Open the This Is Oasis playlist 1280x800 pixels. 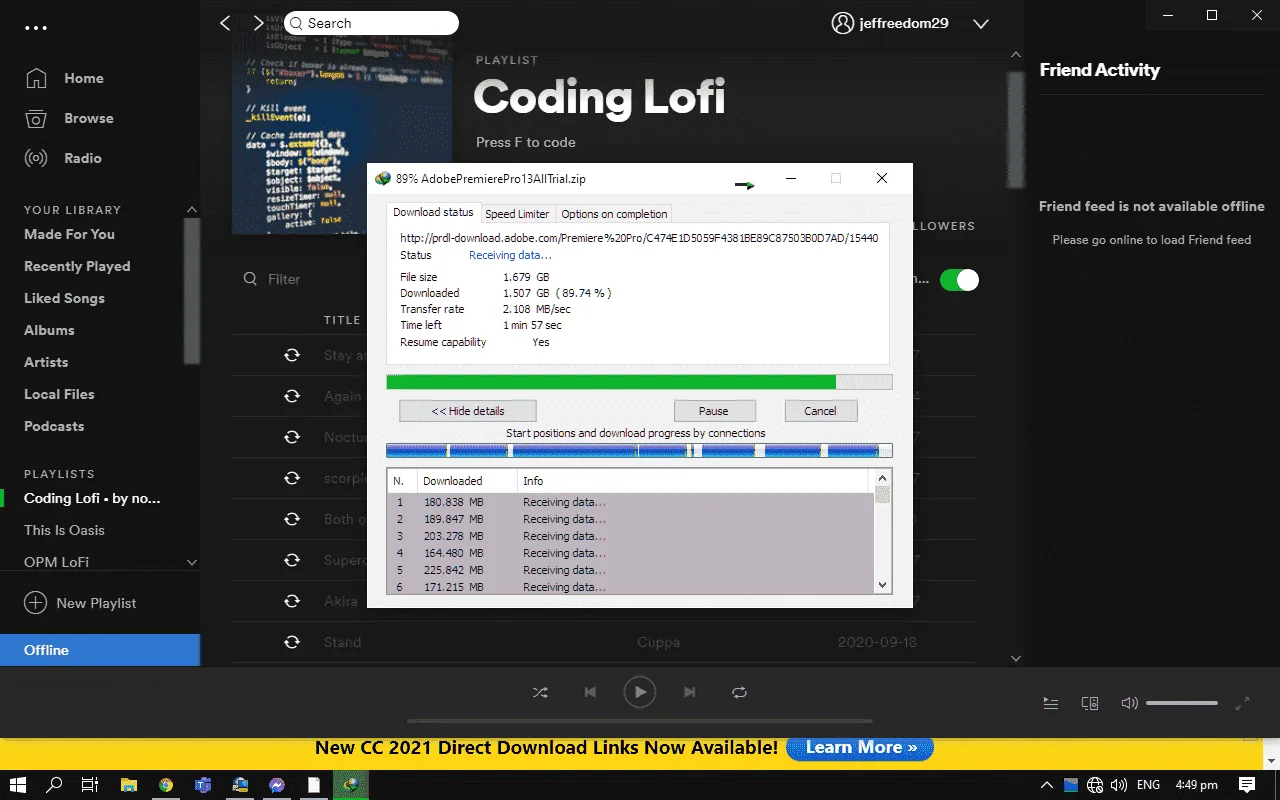64,530
